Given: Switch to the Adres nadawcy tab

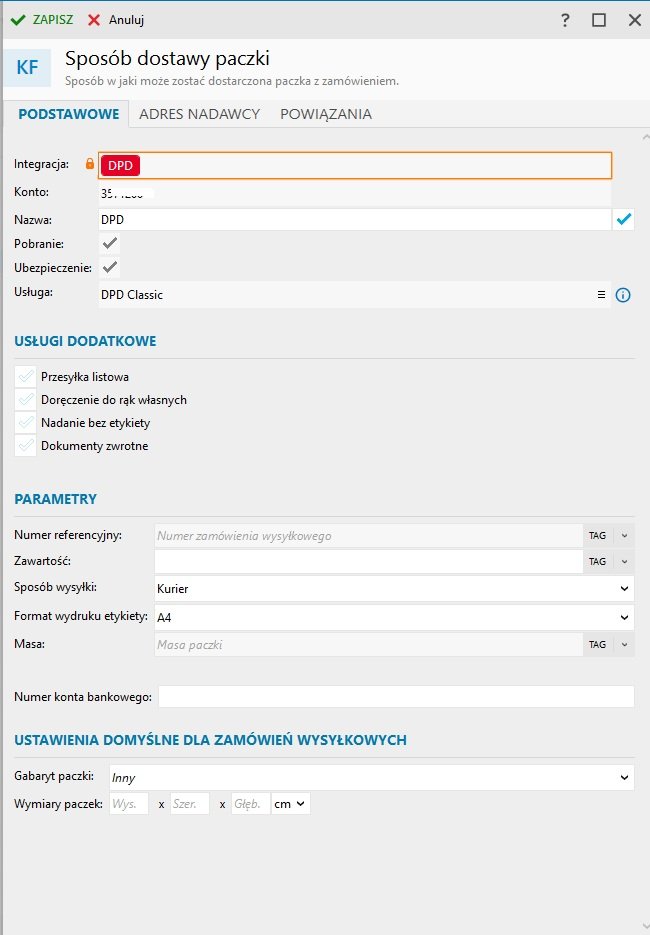Looking at the screenshot, I should click(x=199, y=114).
